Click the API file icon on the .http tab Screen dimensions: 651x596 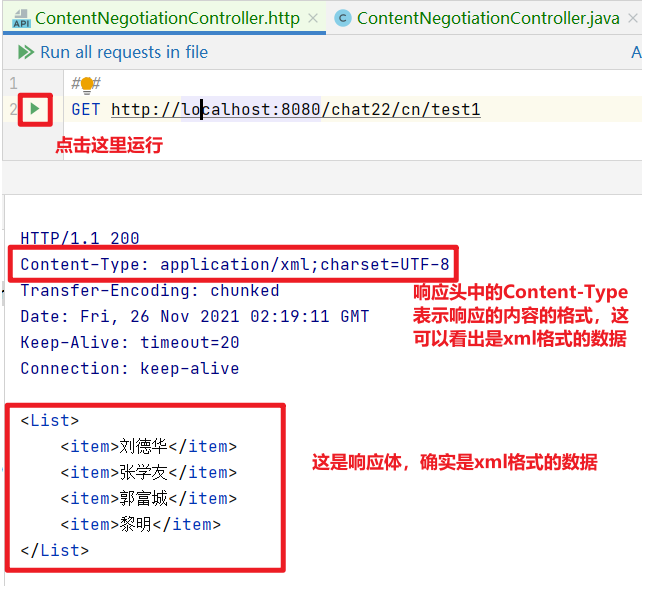click(x=19, y=18)
